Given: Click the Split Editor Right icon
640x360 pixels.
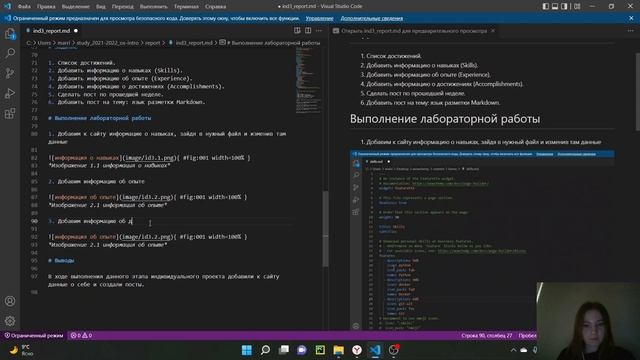Looking at the screenshot, I should click(x=308, y=31).
